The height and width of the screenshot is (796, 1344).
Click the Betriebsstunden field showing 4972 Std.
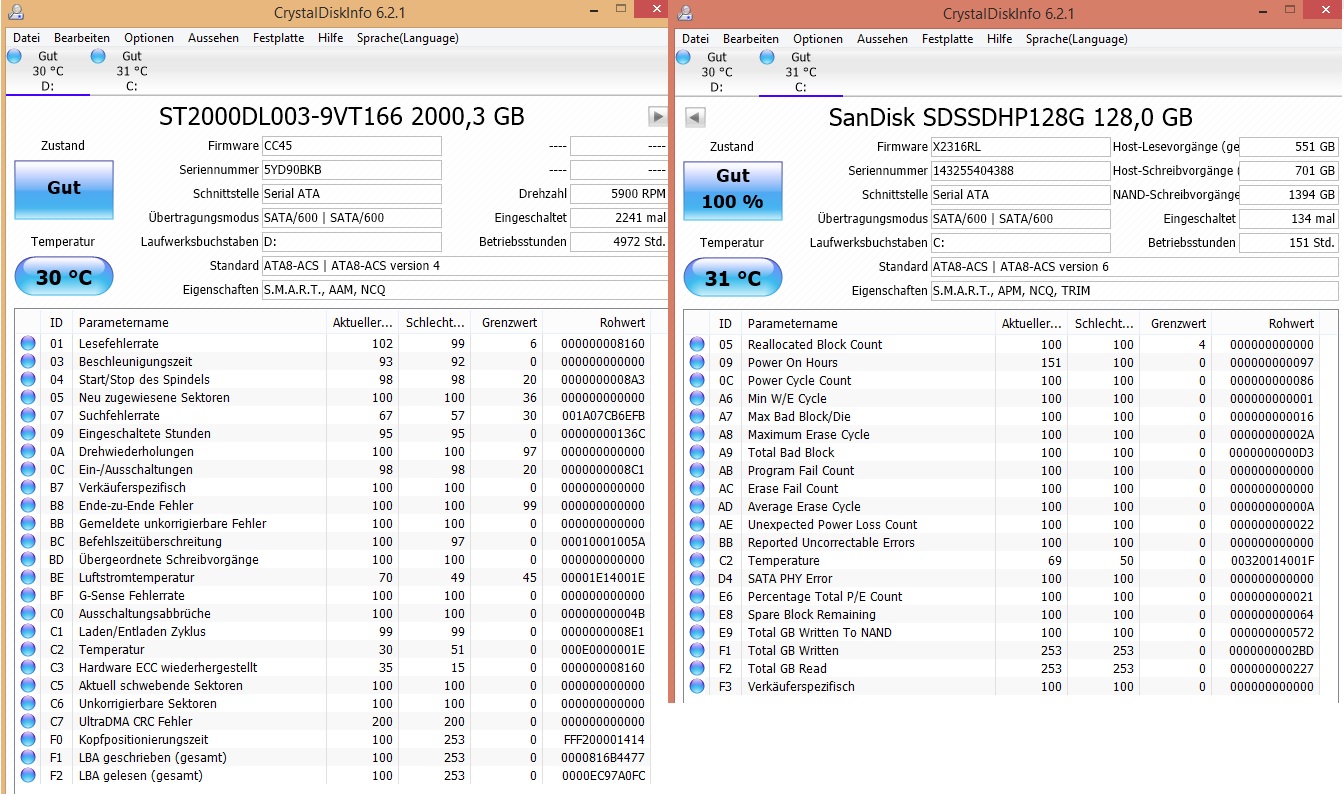pos(619,242)
